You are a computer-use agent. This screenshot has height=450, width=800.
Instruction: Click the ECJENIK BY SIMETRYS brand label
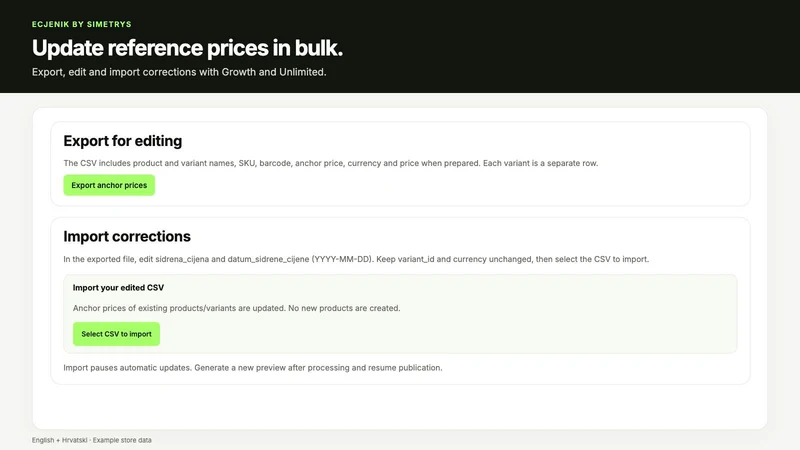pos(82,24)
